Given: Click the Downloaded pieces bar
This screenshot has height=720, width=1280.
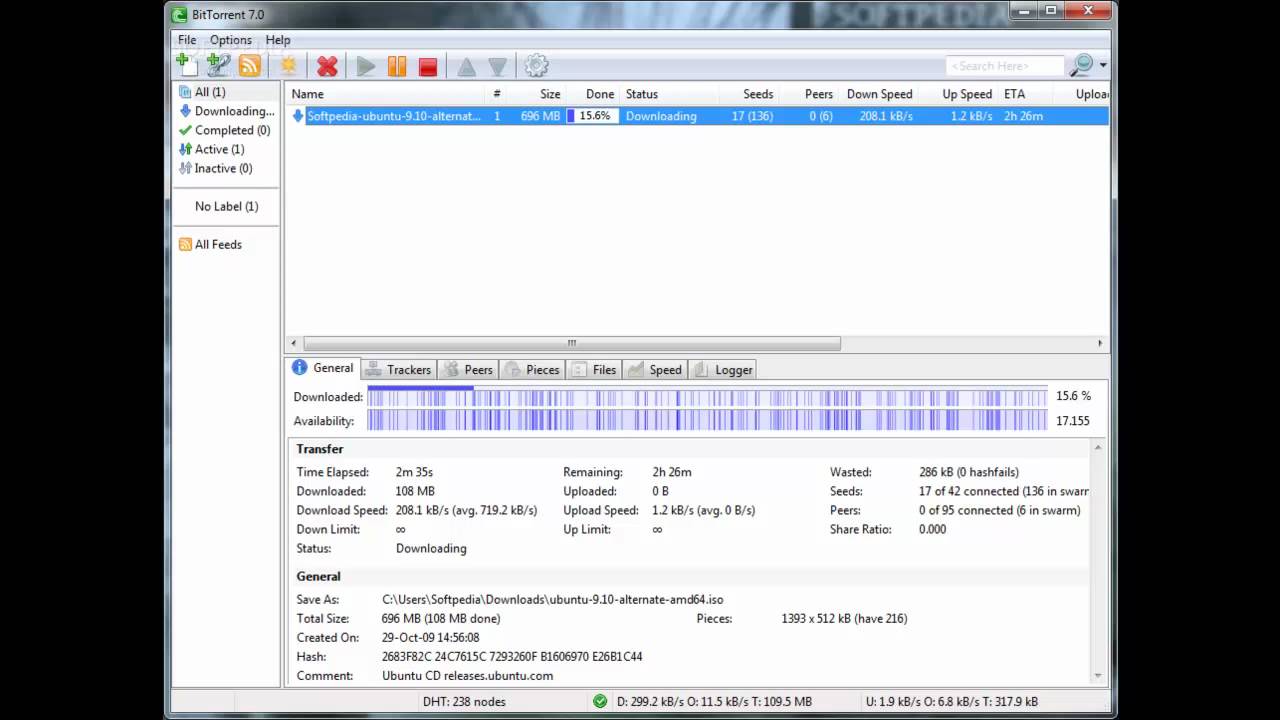Looking at the screenshot, I should coord(707,396).
